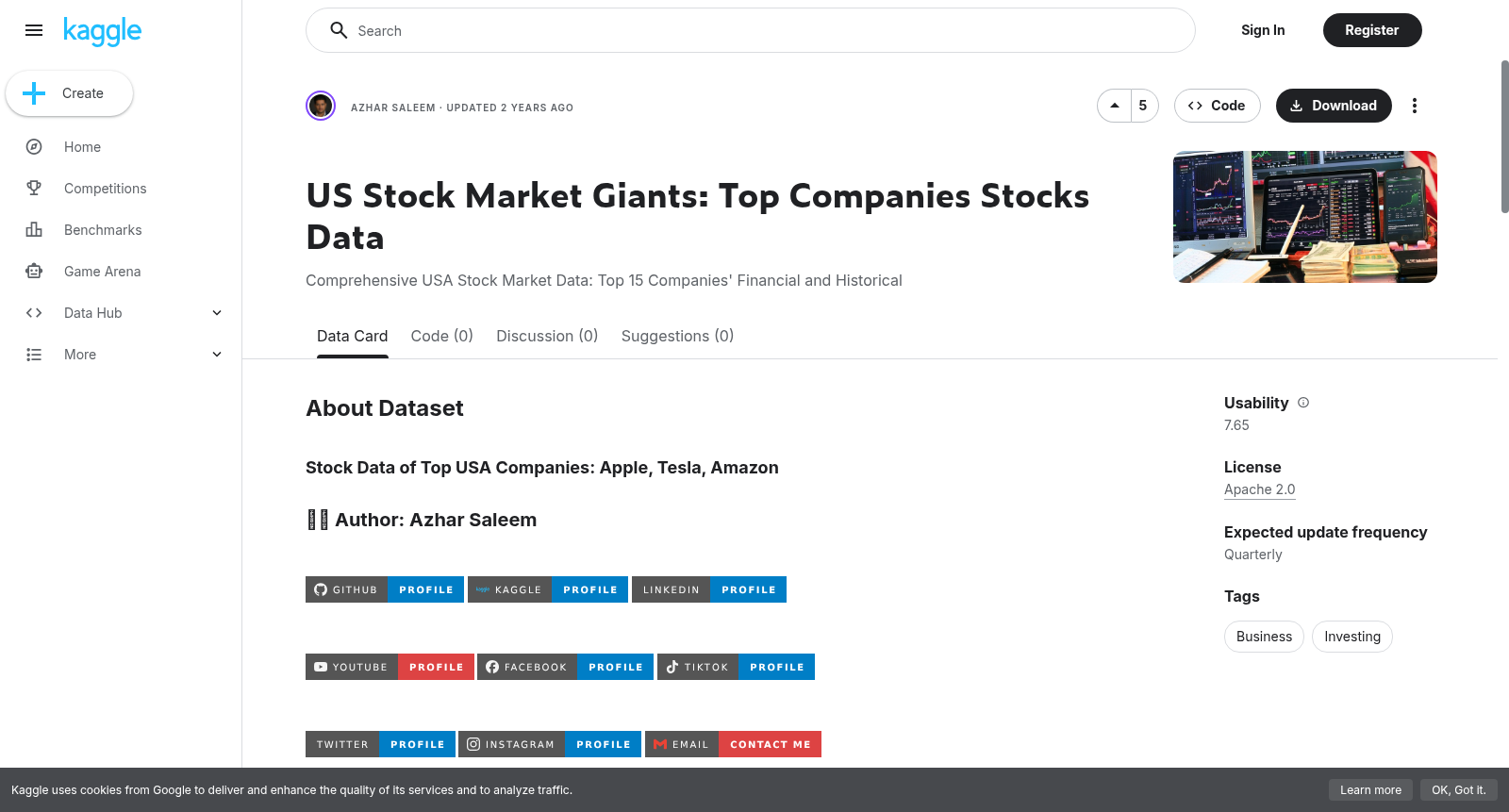
Task: Click Azhar Saleem's avatar picture
Action: coord(321,106)
